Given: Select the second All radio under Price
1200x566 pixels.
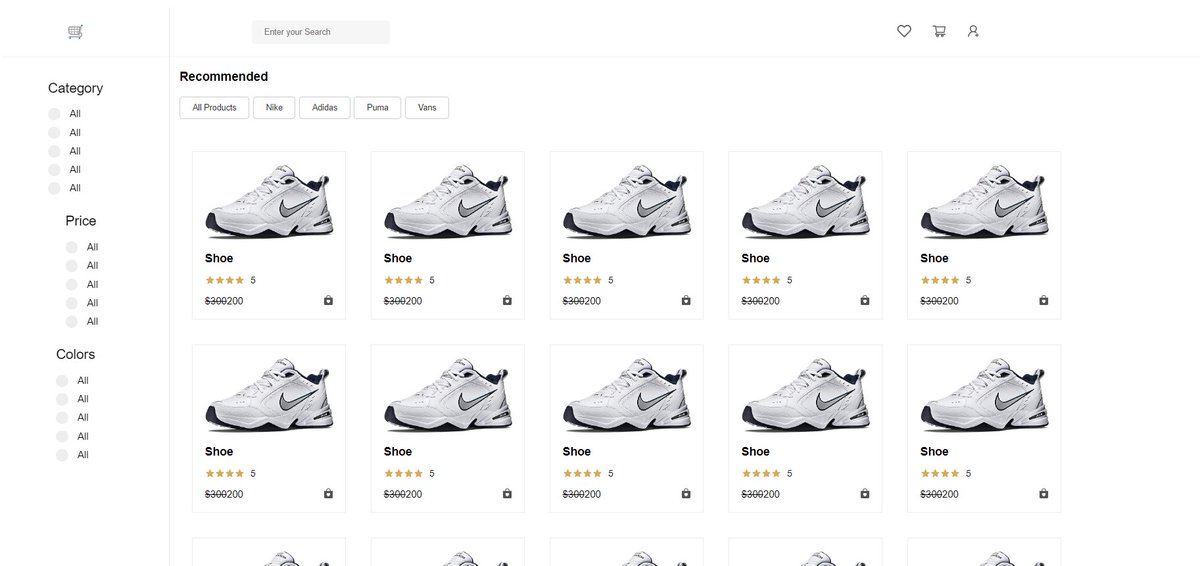Looking at the screenshot, I should (x=72, y=266).
